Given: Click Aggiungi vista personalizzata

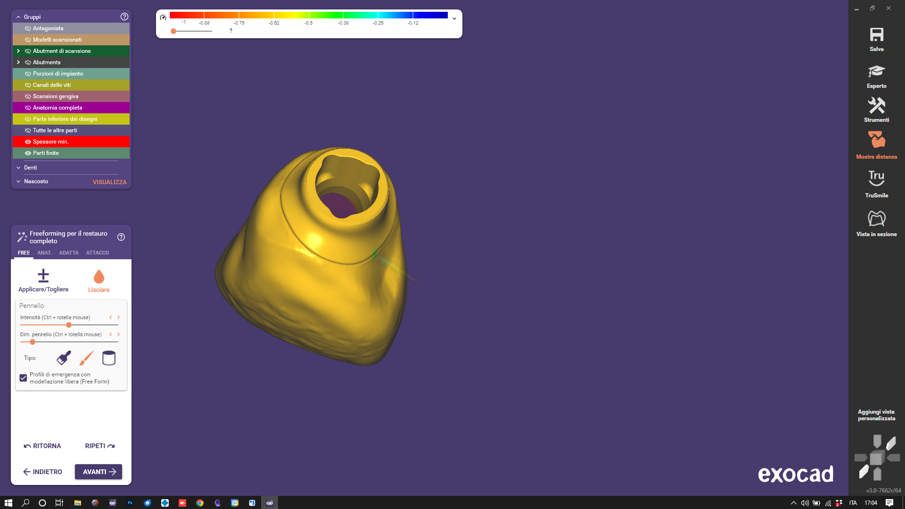Looking at the screenshot, I should 876,415.
